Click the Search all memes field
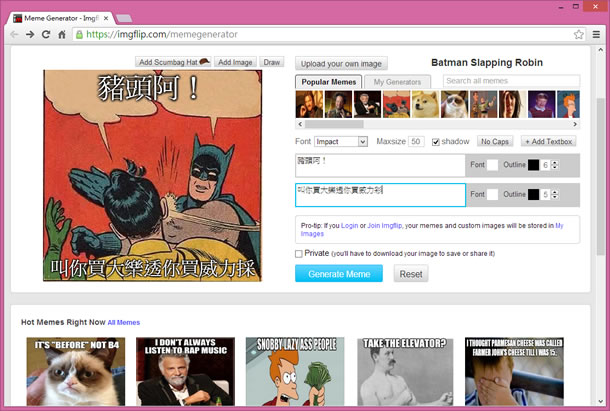610x411 pixels. coord(510,81)
